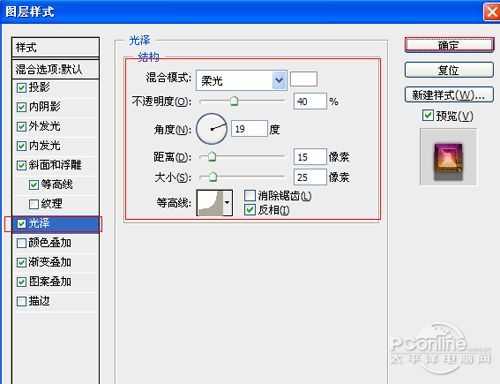Screen dimensions: 500x384
Task: Enable the 消除锯齿 anti-alias checkbox
Action: pos(250,195)
